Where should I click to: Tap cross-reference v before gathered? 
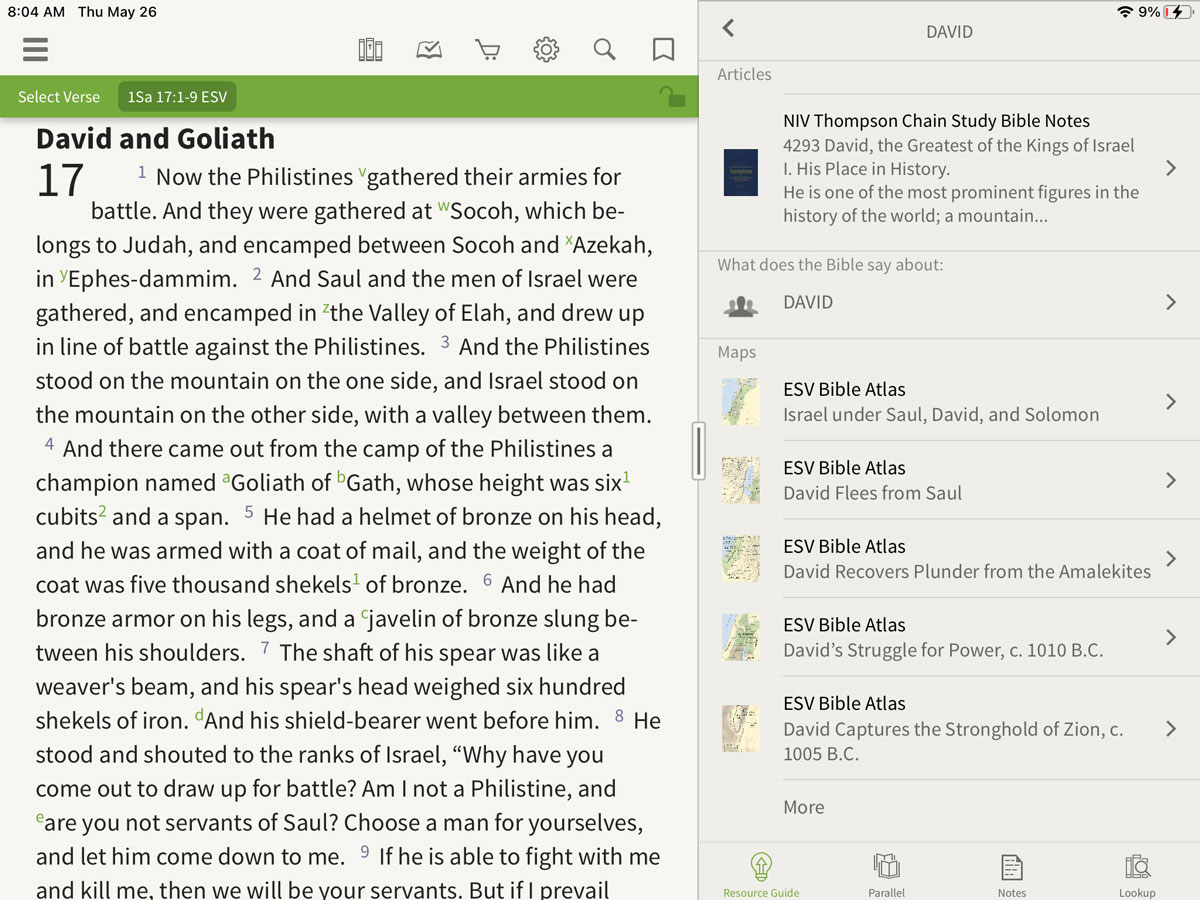(x=362, y=172)
